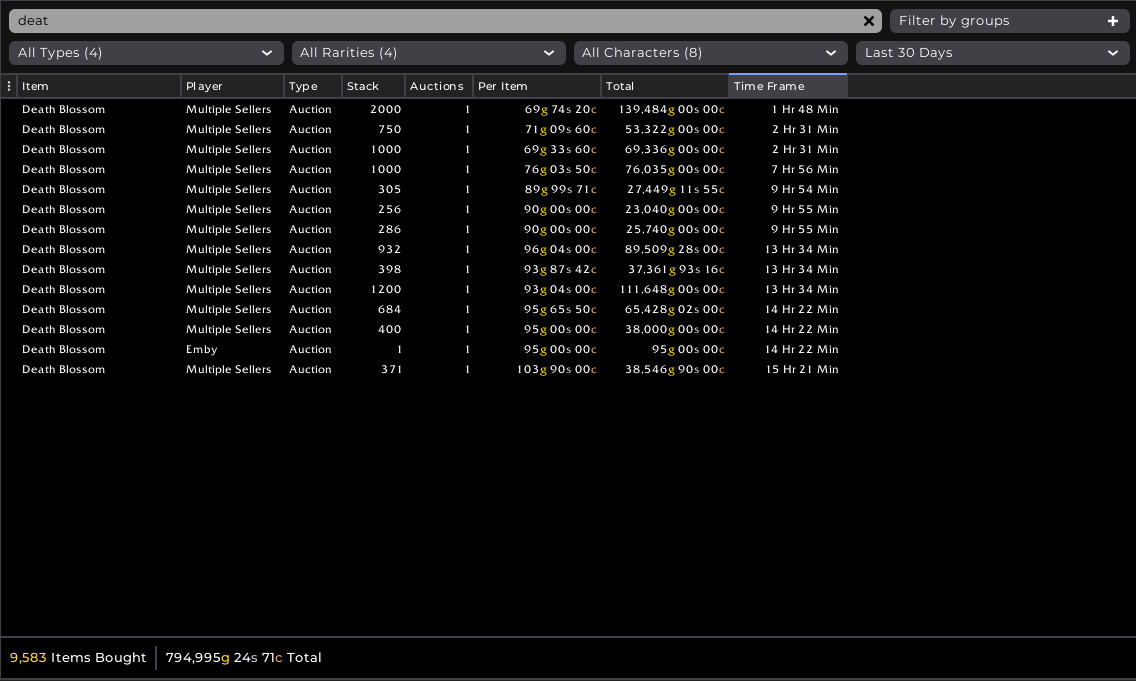Sort by the Player column header
Viewport: 1136px width, 681px height.
(232, 86)
